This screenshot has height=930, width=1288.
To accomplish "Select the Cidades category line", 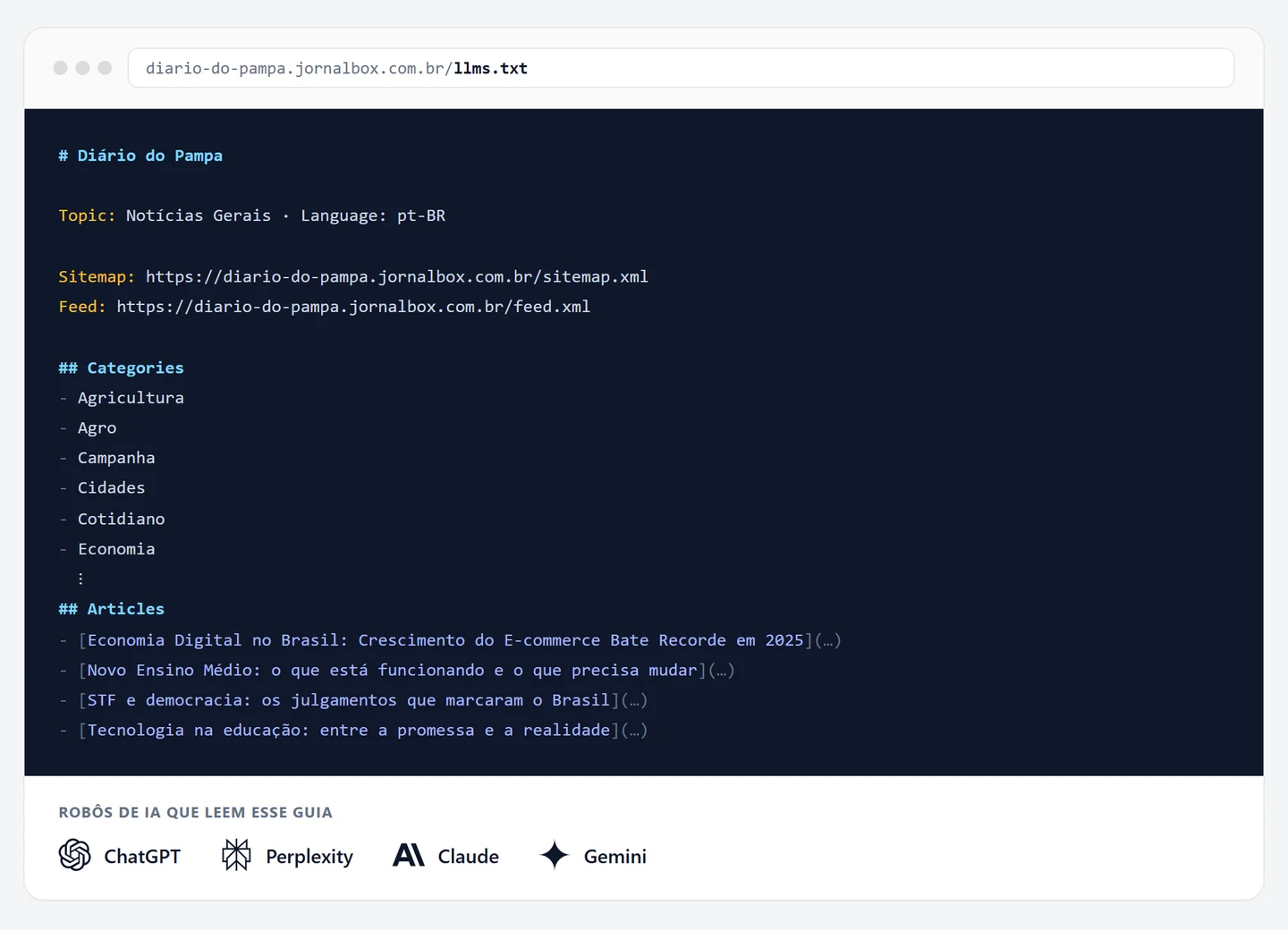I will 102,488.
